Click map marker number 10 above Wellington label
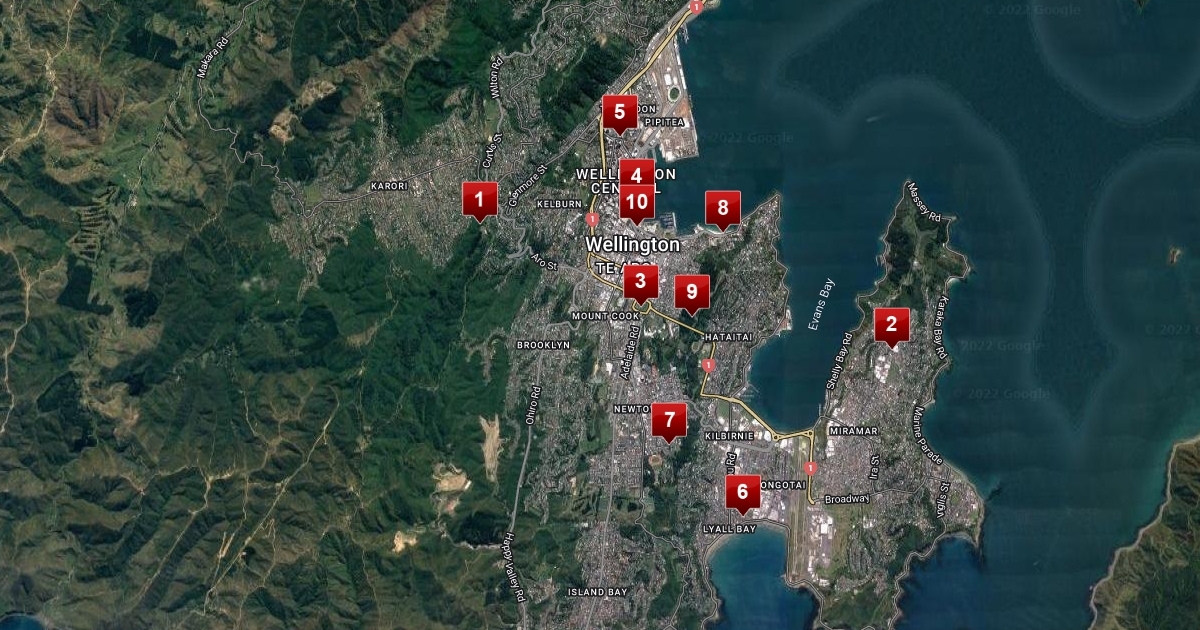Image resolution: width=1200 pixels, height=630 pixels. 637,204
